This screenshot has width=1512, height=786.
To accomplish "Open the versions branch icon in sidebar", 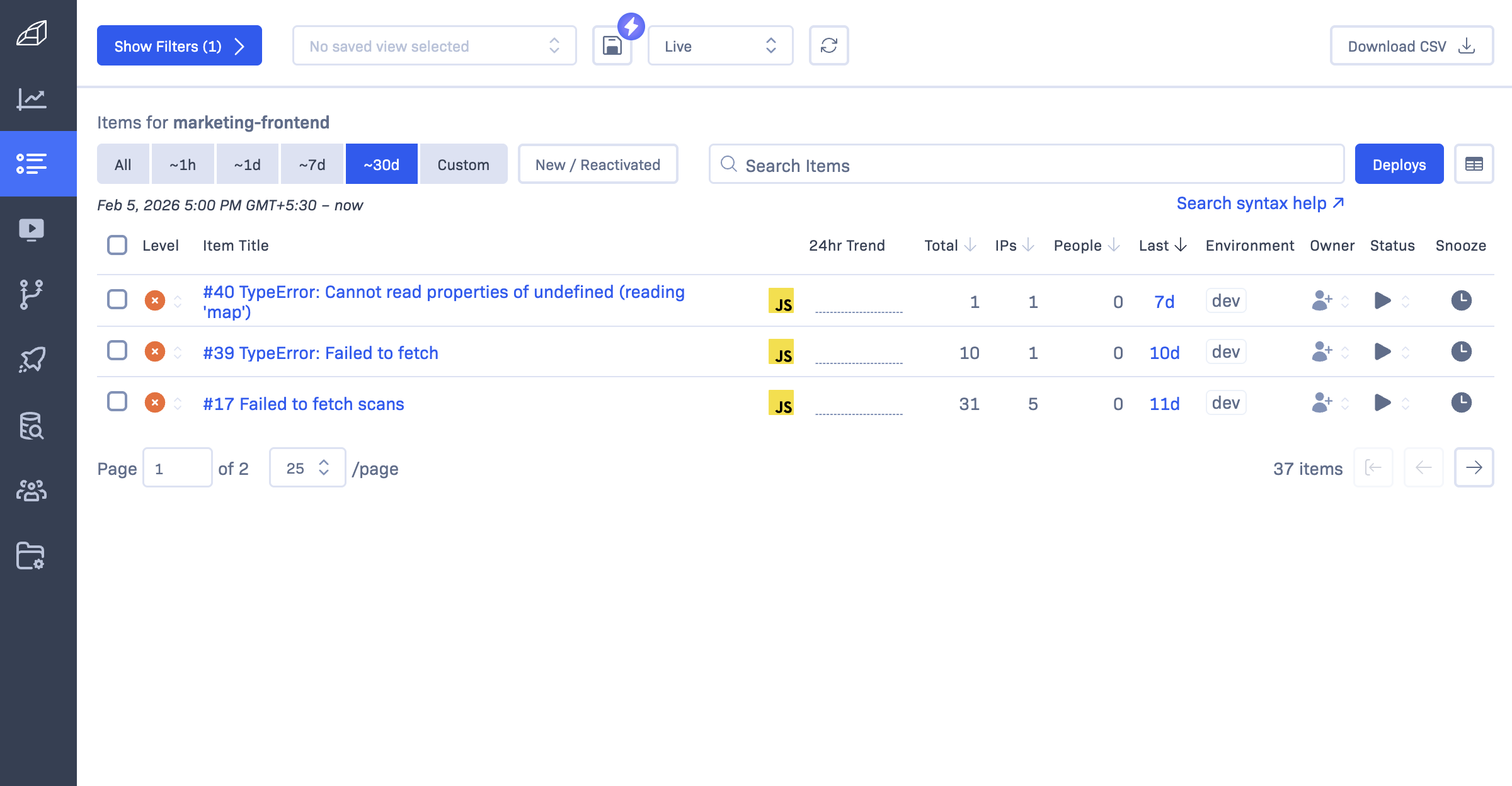I will (x=31, y=295).
